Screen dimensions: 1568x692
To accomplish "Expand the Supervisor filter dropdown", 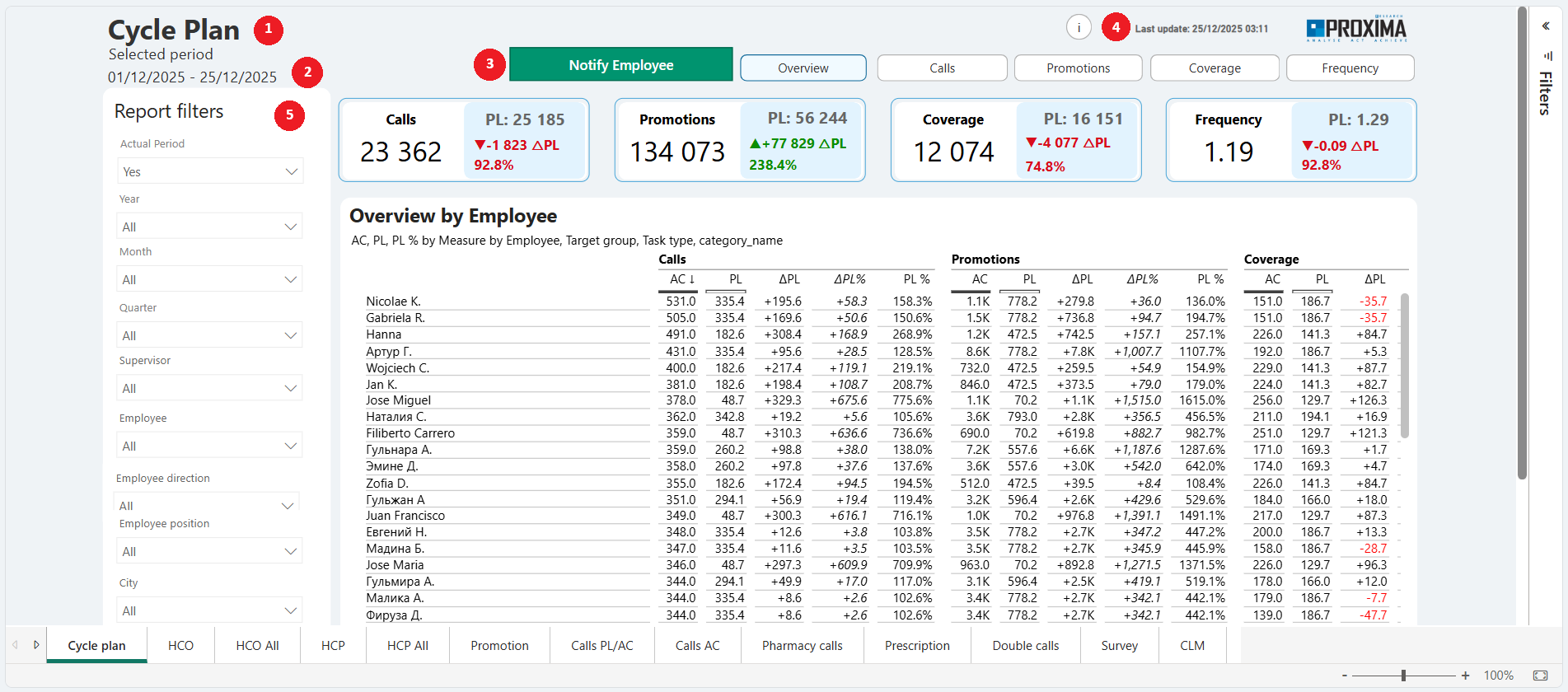I will [x=210, y=388].
